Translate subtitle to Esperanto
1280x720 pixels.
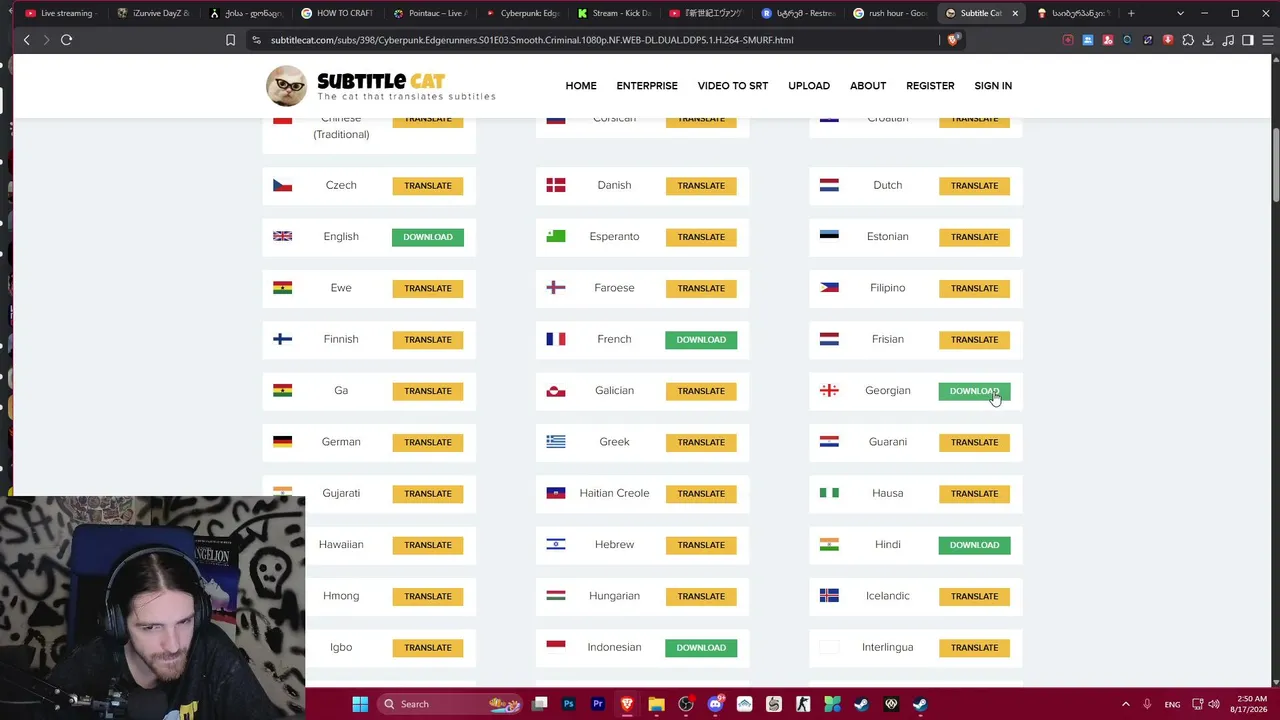coord(701,237)
